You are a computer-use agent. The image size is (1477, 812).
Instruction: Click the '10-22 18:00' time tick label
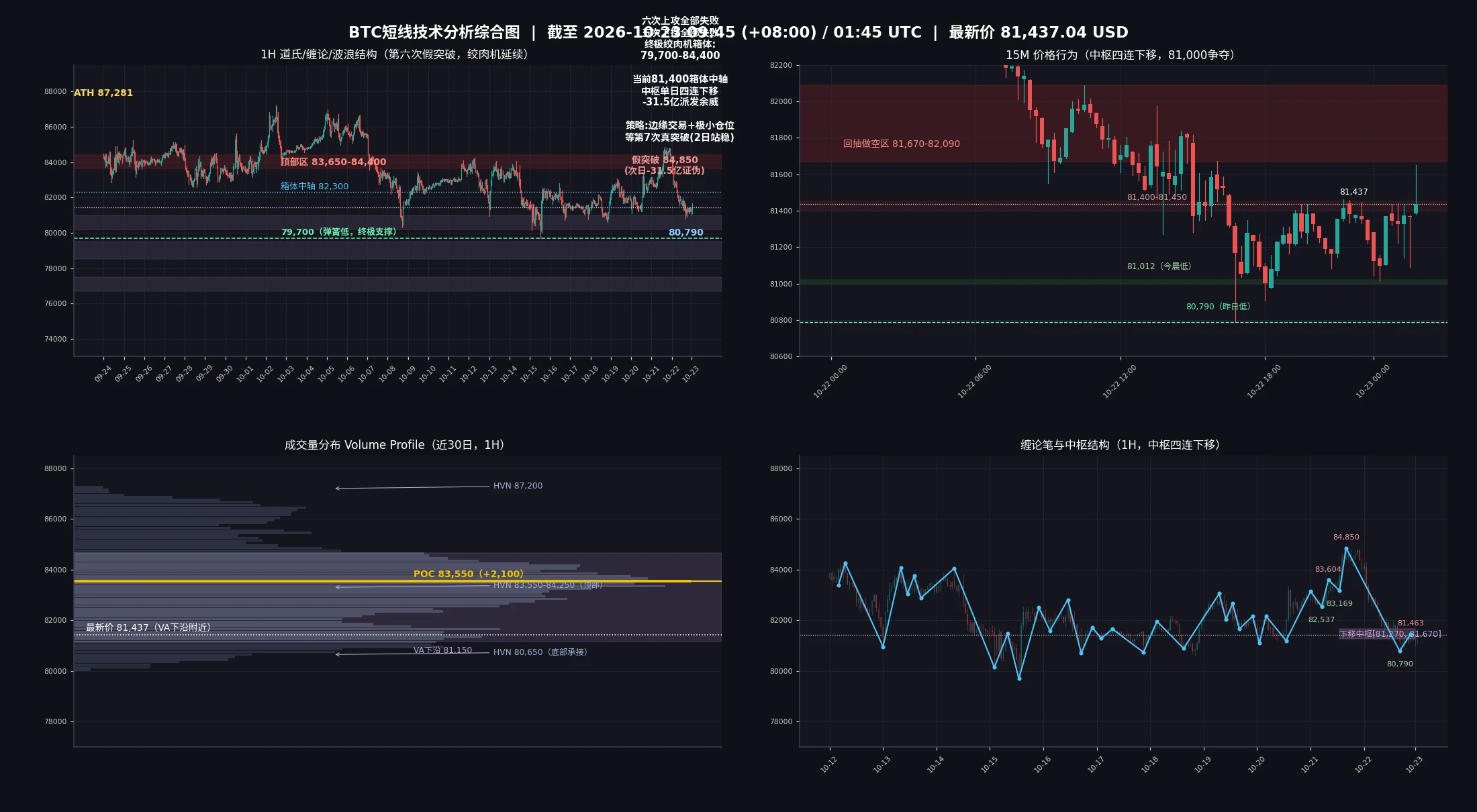click(1264, 382)
